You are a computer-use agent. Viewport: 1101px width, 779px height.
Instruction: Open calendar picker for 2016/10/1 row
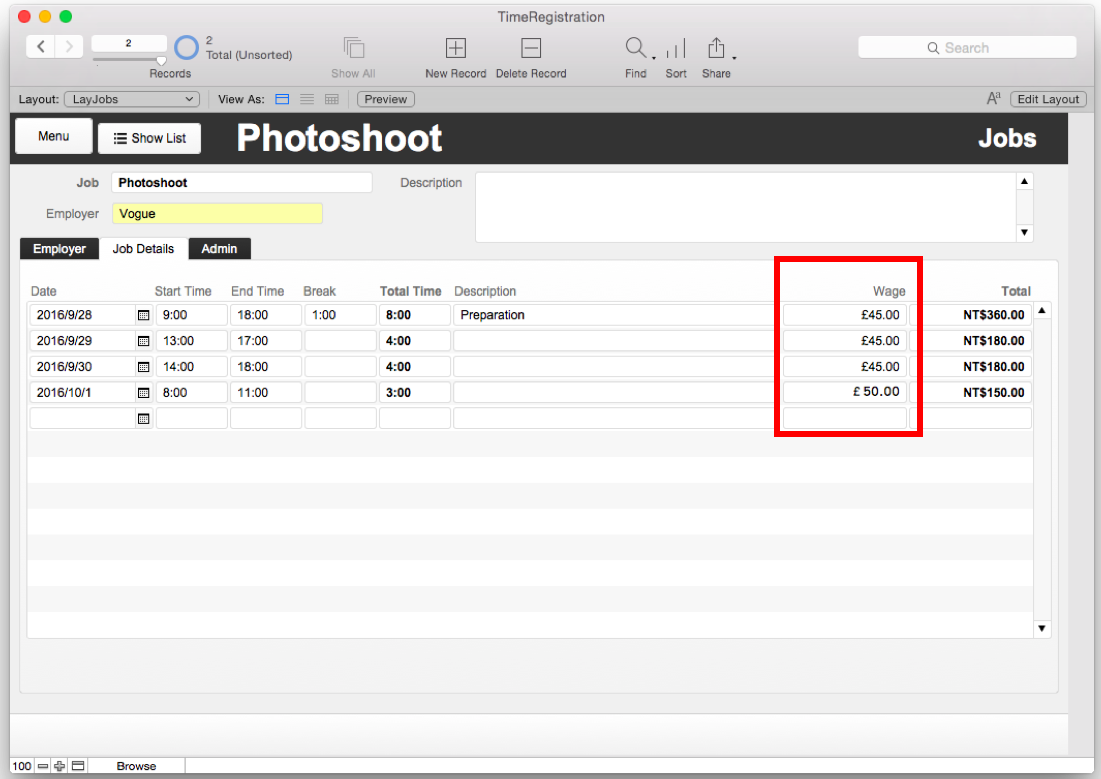tap(144, 393)
